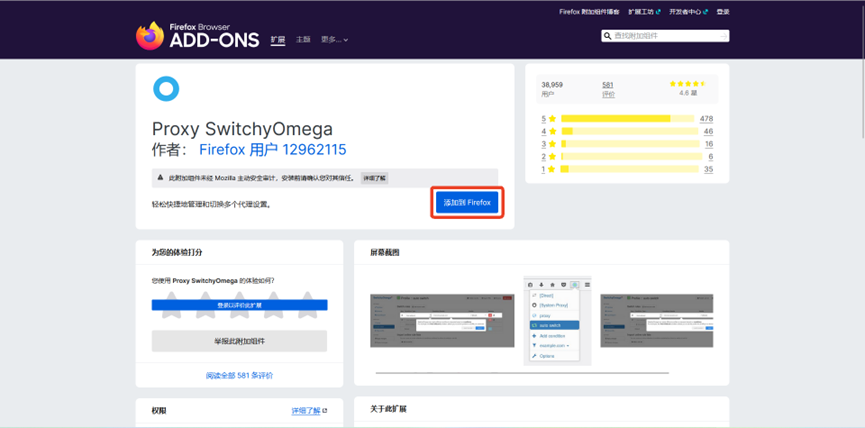The width and height of the screenshot is (865, 428).
Task: Click the 35 one-star count
Action: pyautogui.click(x=708, y=169)
